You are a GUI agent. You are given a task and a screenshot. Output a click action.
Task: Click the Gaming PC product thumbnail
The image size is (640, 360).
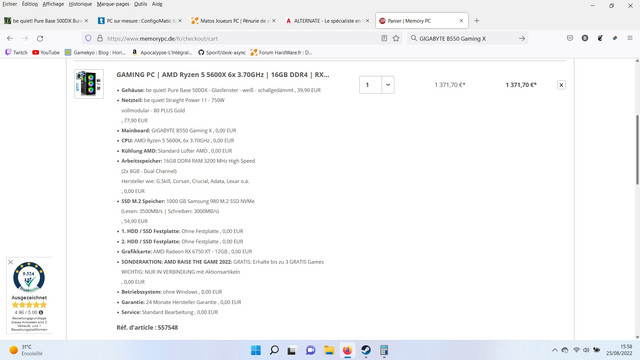(x=89, y=84)
